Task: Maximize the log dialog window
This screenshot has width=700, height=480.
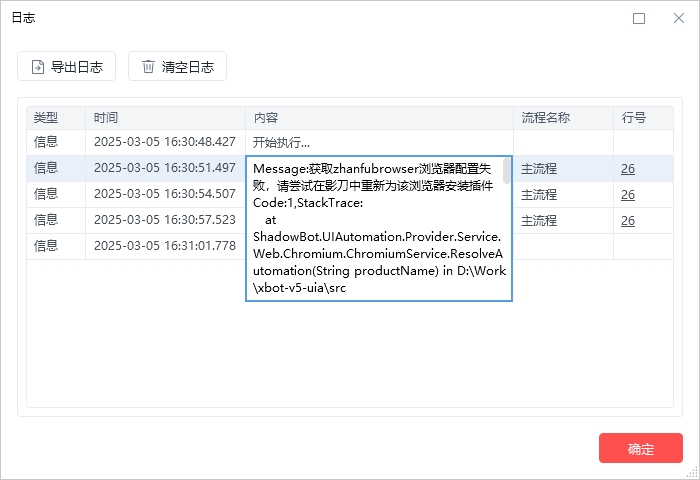Action: coord(639,18)
